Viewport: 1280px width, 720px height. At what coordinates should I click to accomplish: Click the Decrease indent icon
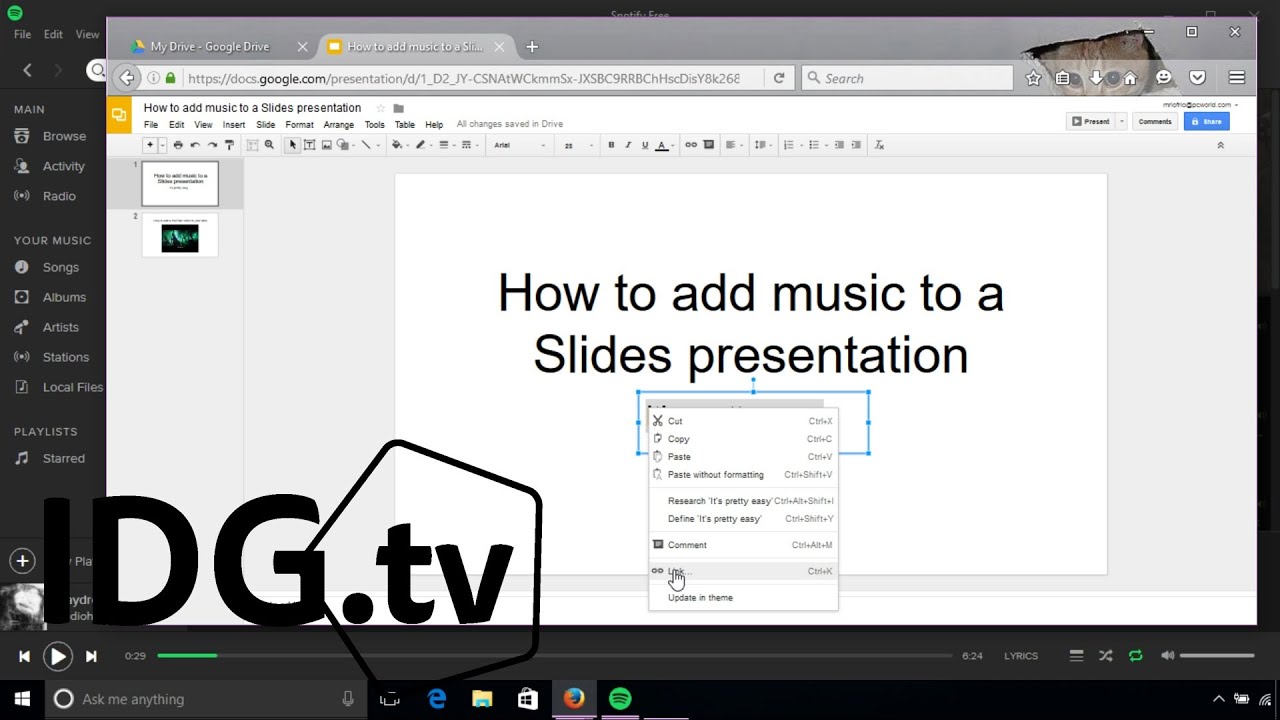coord(839,145)
